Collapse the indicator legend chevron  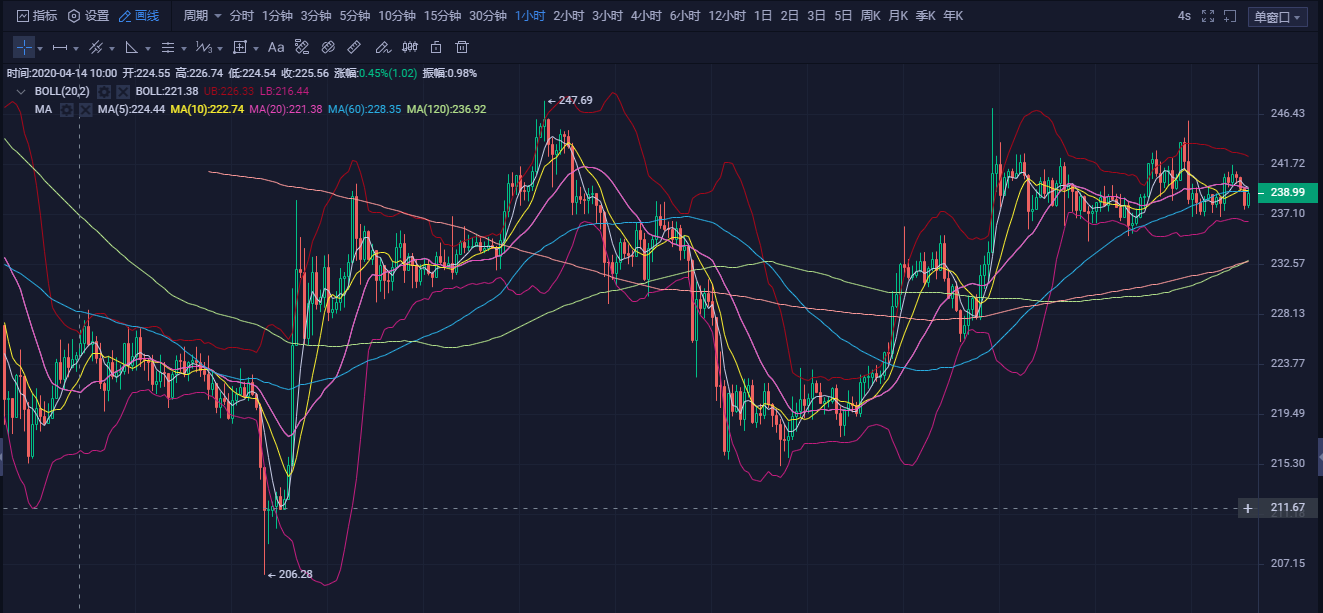tap(20, 91)
